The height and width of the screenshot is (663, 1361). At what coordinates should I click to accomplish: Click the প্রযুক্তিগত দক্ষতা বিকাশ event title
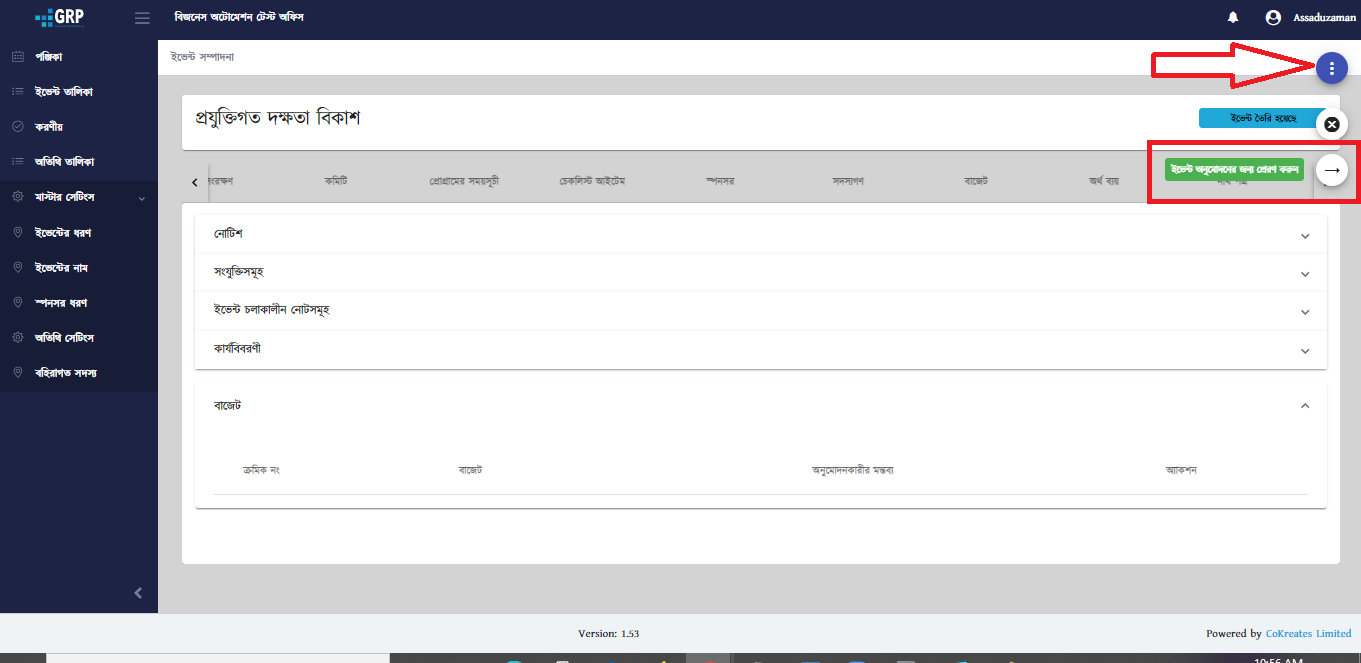coord(277,118)
